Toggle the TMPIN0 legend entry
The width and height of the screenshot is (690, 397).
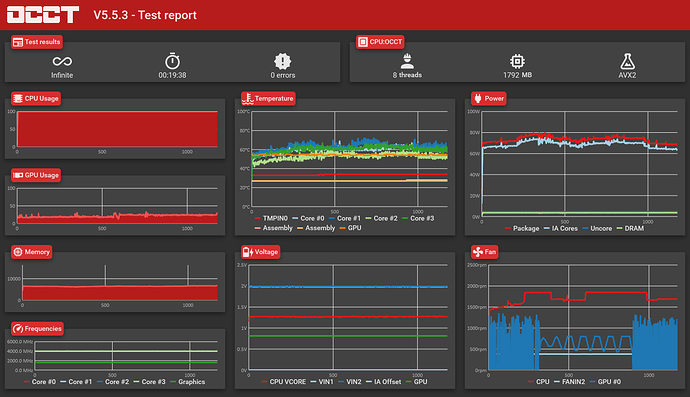click(271, 218)
